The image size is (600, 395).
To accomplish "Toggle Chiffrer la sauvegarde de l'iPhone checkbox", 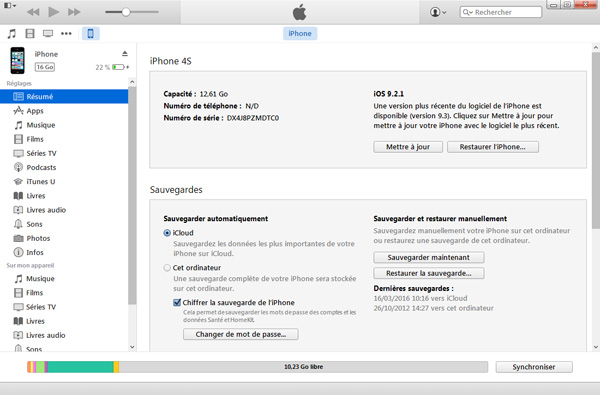I will (x=177, y=302).
